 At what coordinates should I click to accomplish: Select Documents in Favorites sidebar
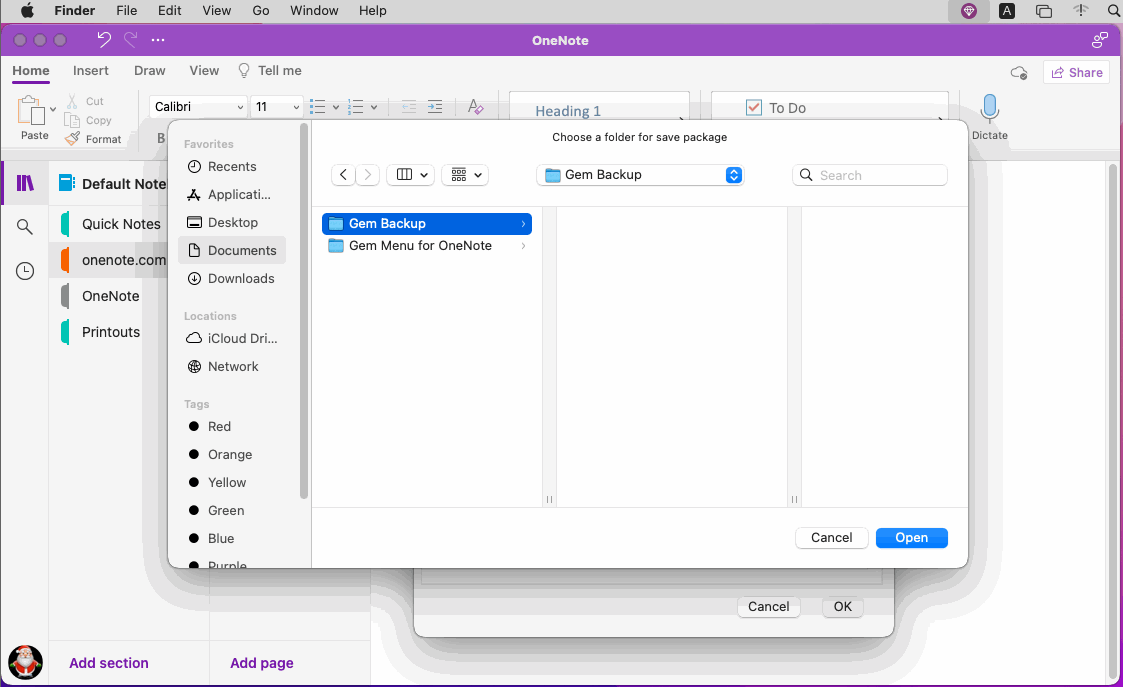point(232,250)
